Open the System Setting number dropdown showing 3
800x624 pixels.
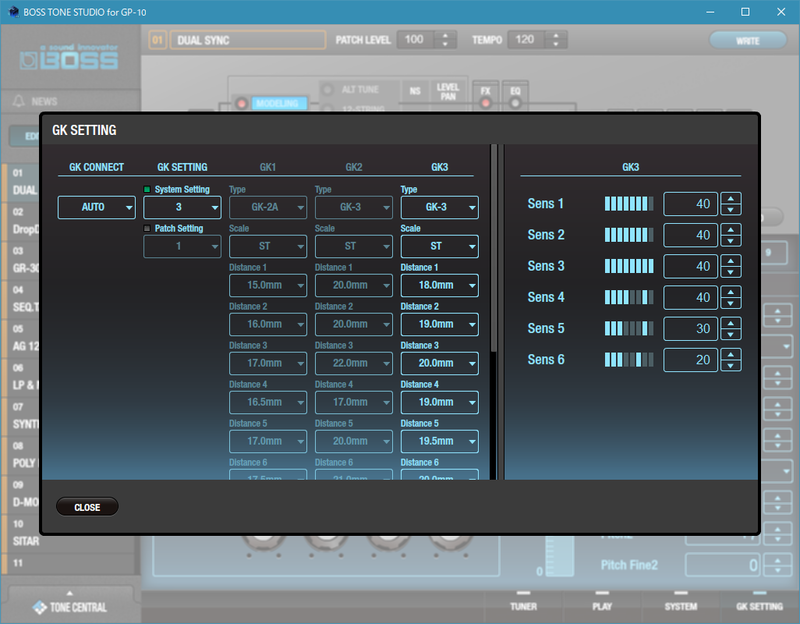[x=182, y=207]
